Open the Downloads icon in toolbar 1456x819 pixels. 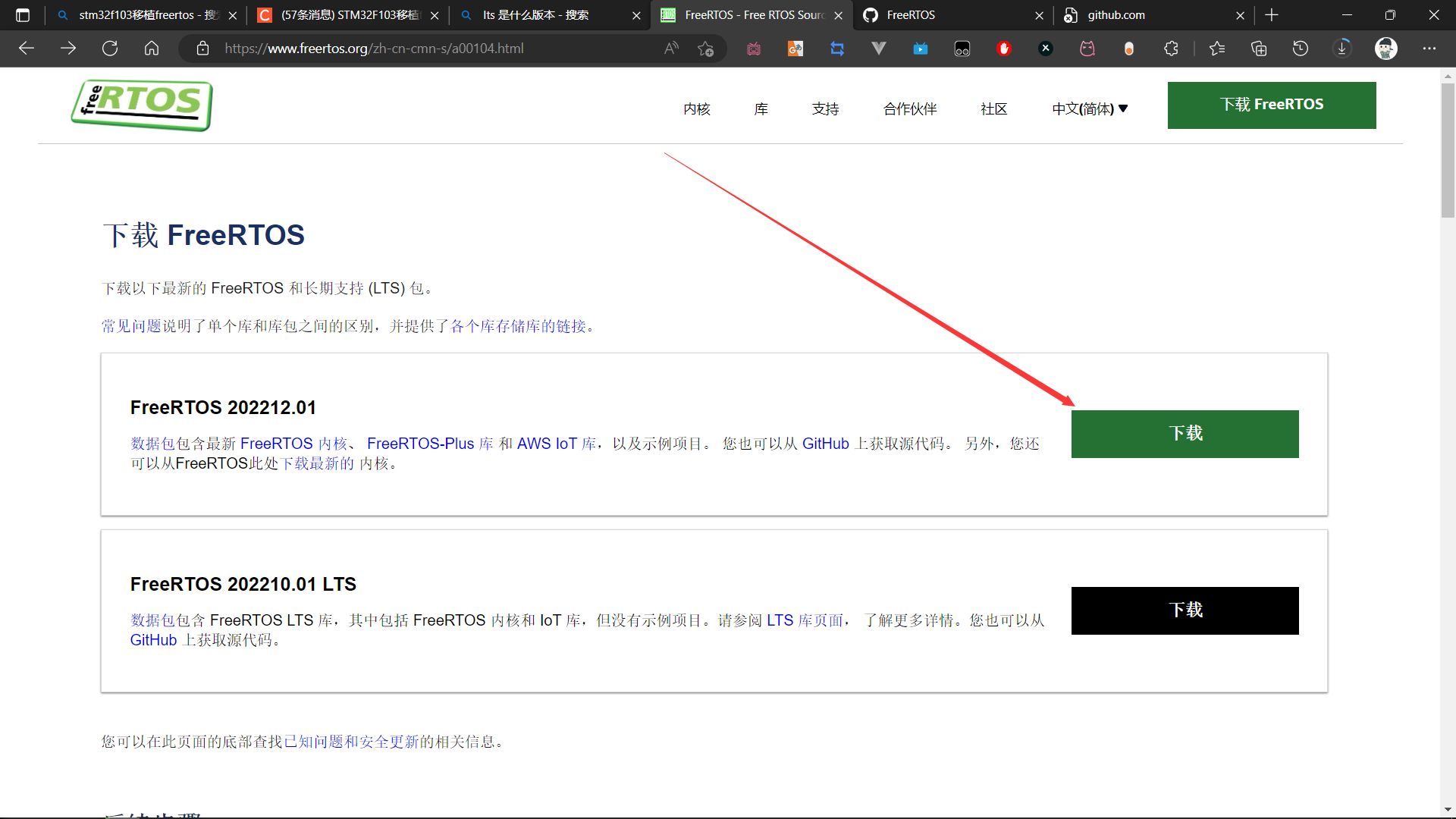(x=1342, y=49)
